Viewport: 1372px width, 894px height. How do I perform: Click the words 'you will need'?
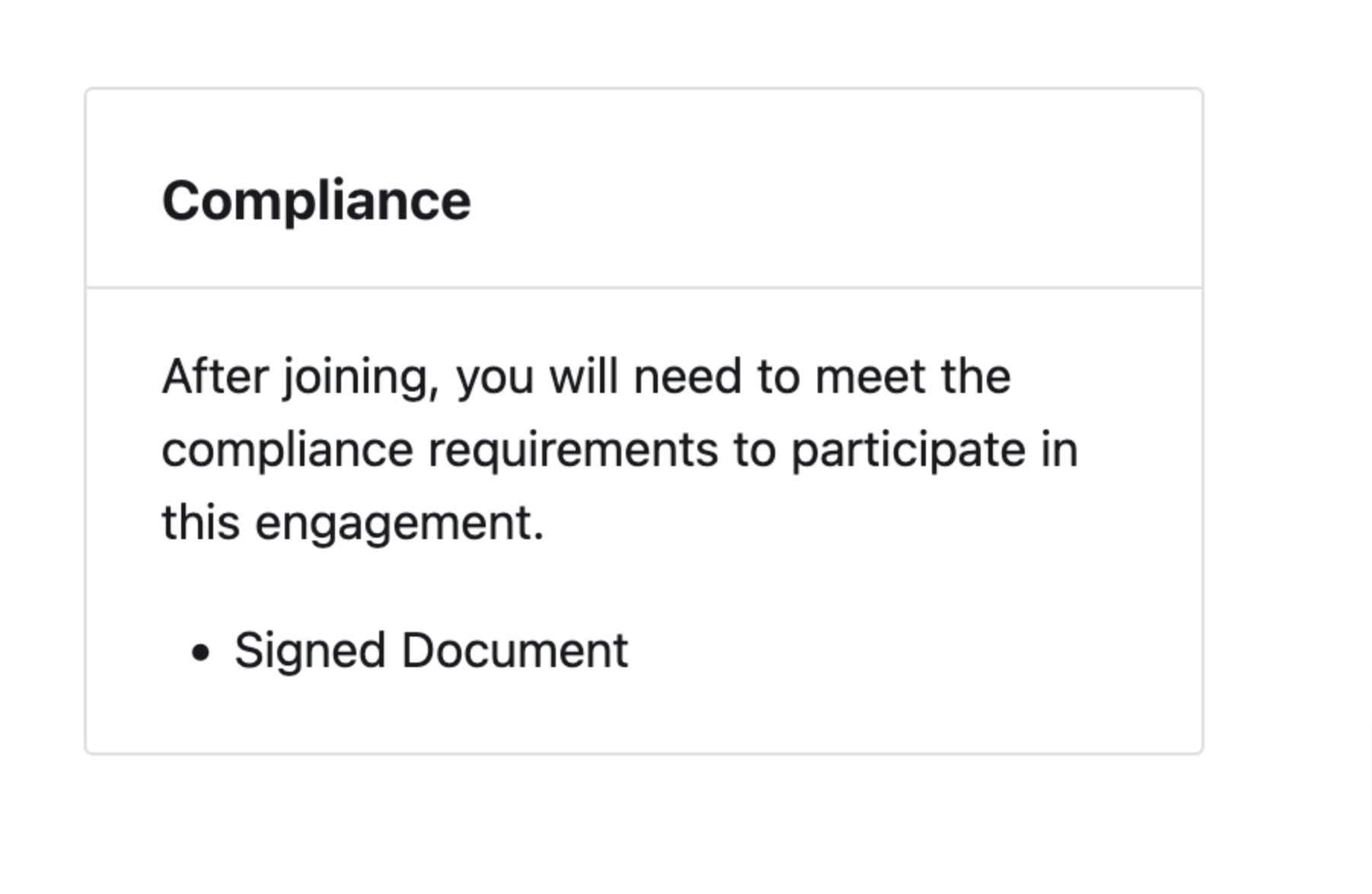(598, 377)
